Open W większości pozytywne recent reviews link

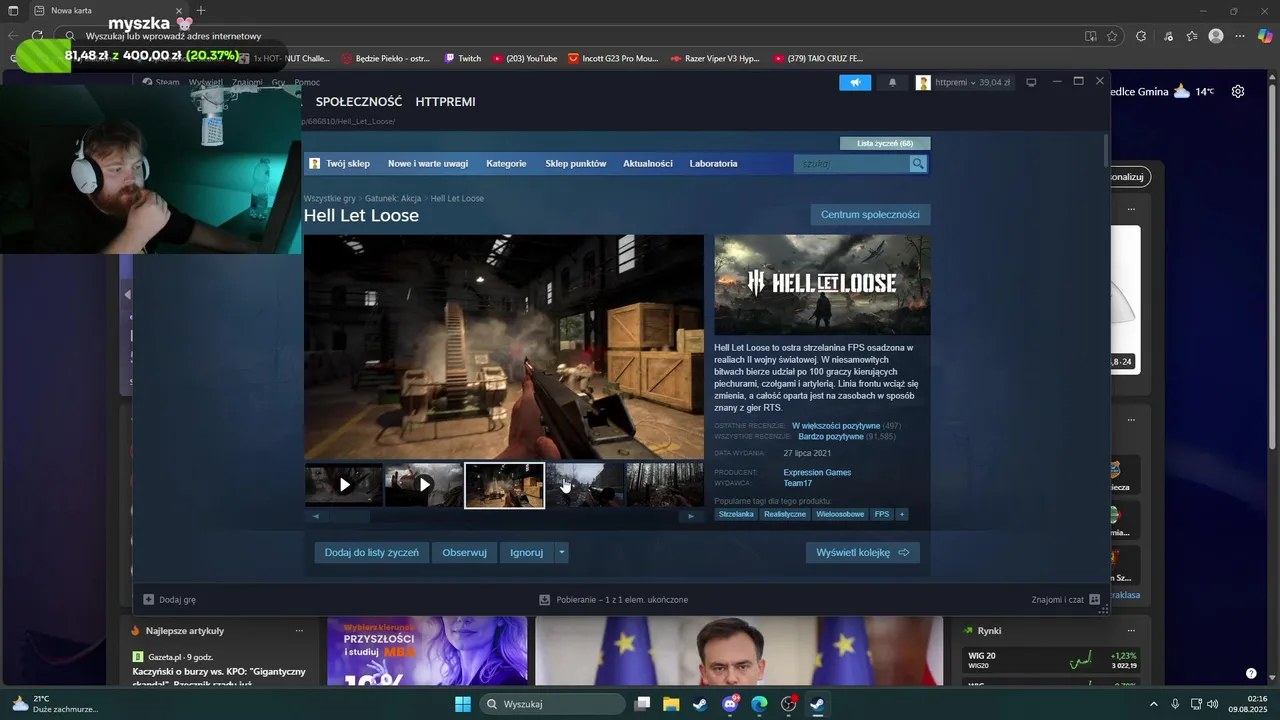836,426
